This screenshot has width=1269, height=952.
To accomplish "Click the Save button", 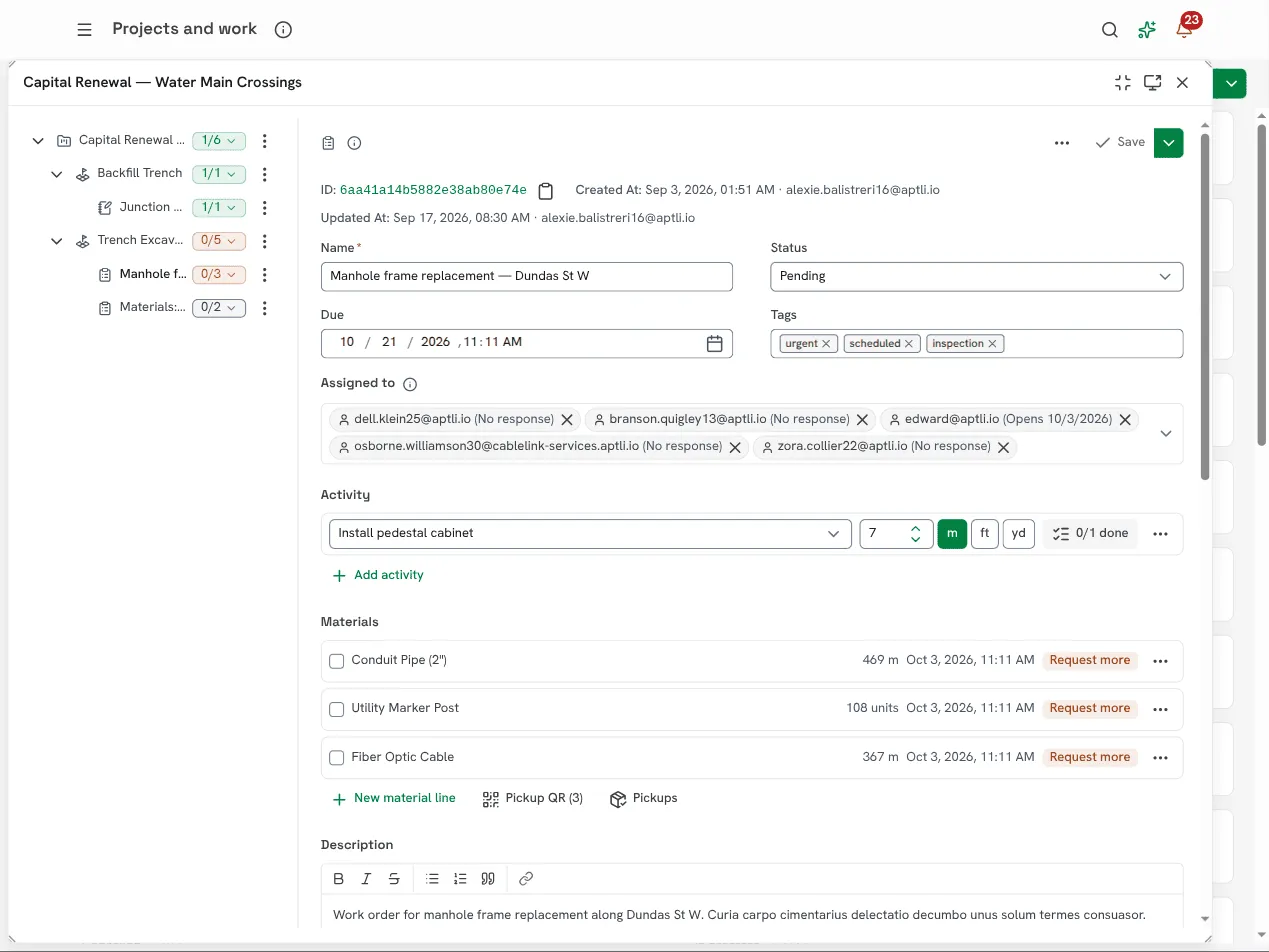I will 1120,143.
